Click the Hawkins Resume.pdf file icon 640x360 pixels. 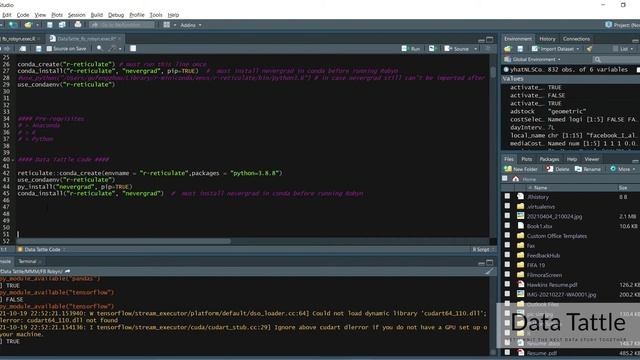coord(520,284)
